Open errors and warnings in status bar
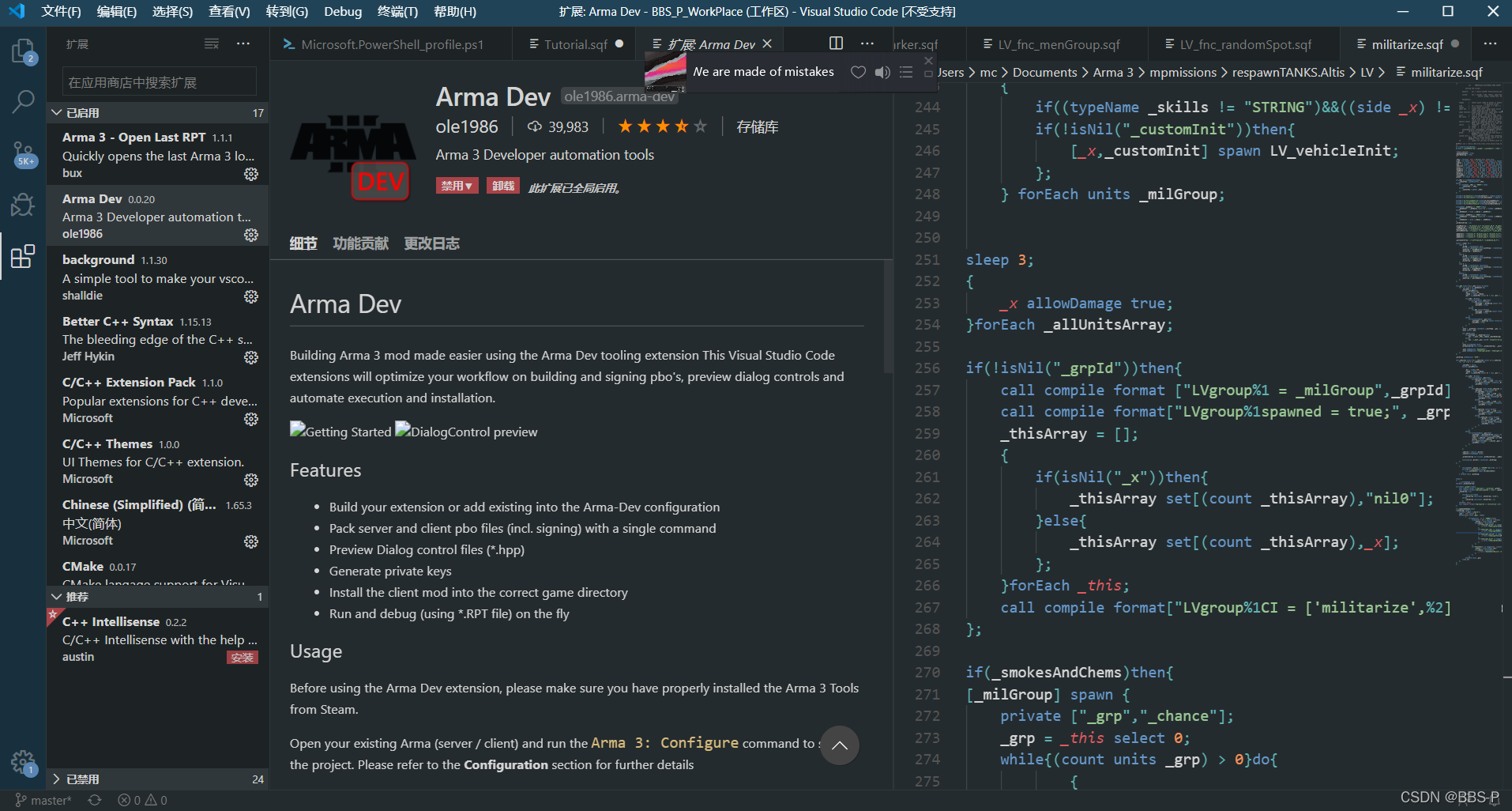Viewport: 1512px width, 811px height. tap(142, 800)
